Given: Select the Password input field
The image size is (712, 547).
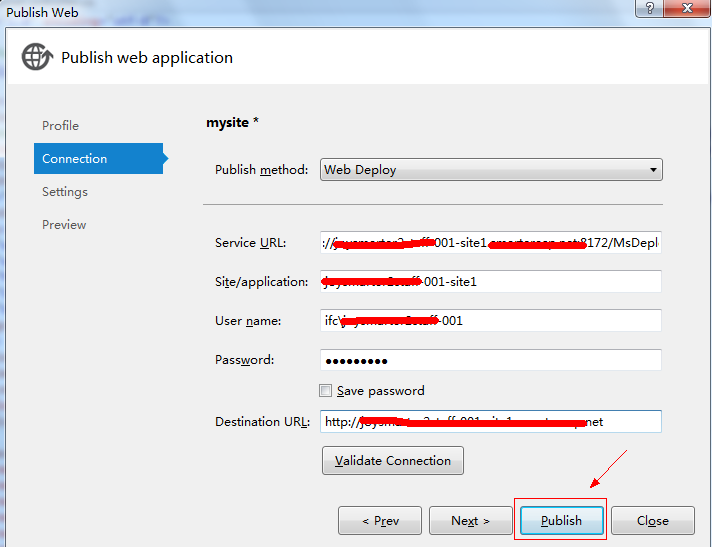Looking at the screenshot, I should pyautogui.click(x=490, y=360).
